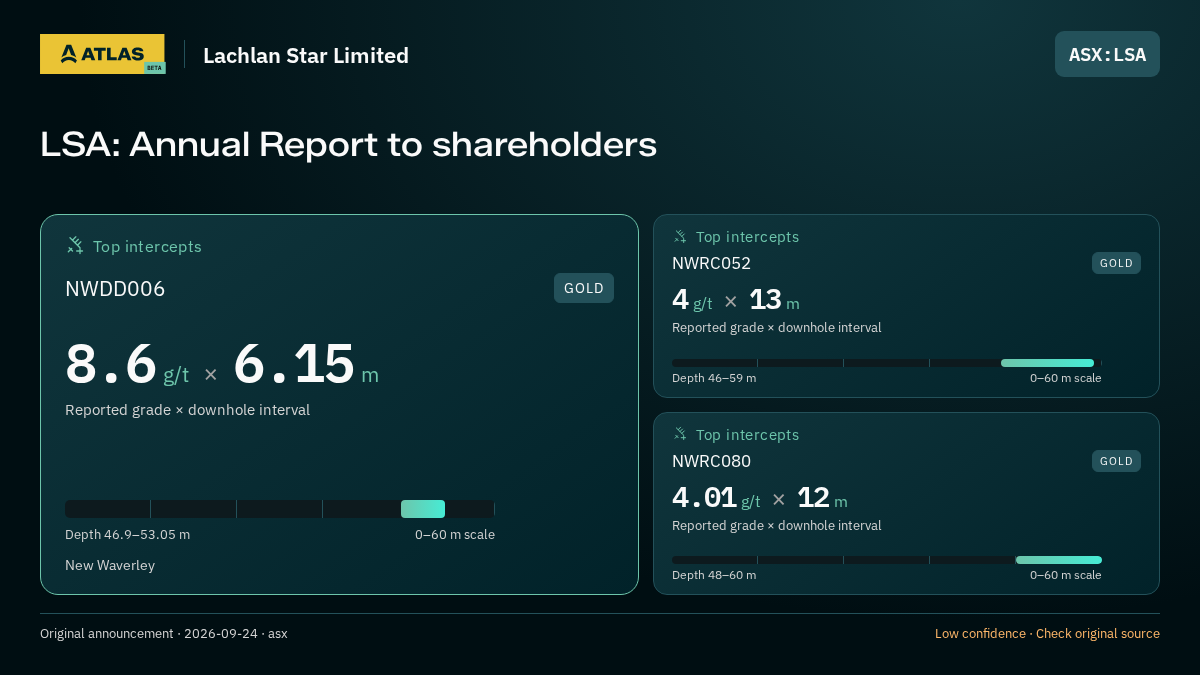This screenshot has width=1200, height=675.
Task: Click the Top intercepts heading in NWDD006 card
Action: tap(147, 246)
